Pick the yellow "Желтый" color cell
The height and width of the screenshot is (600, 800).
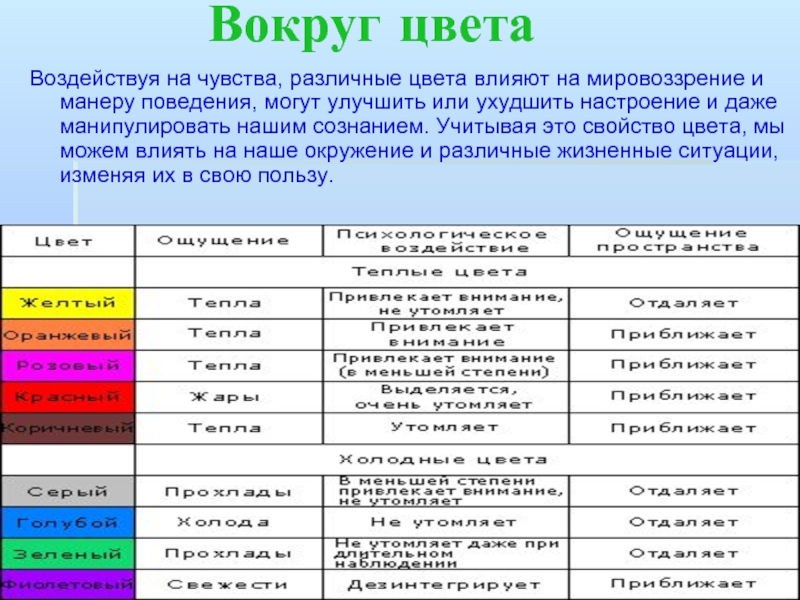[68, 303]
